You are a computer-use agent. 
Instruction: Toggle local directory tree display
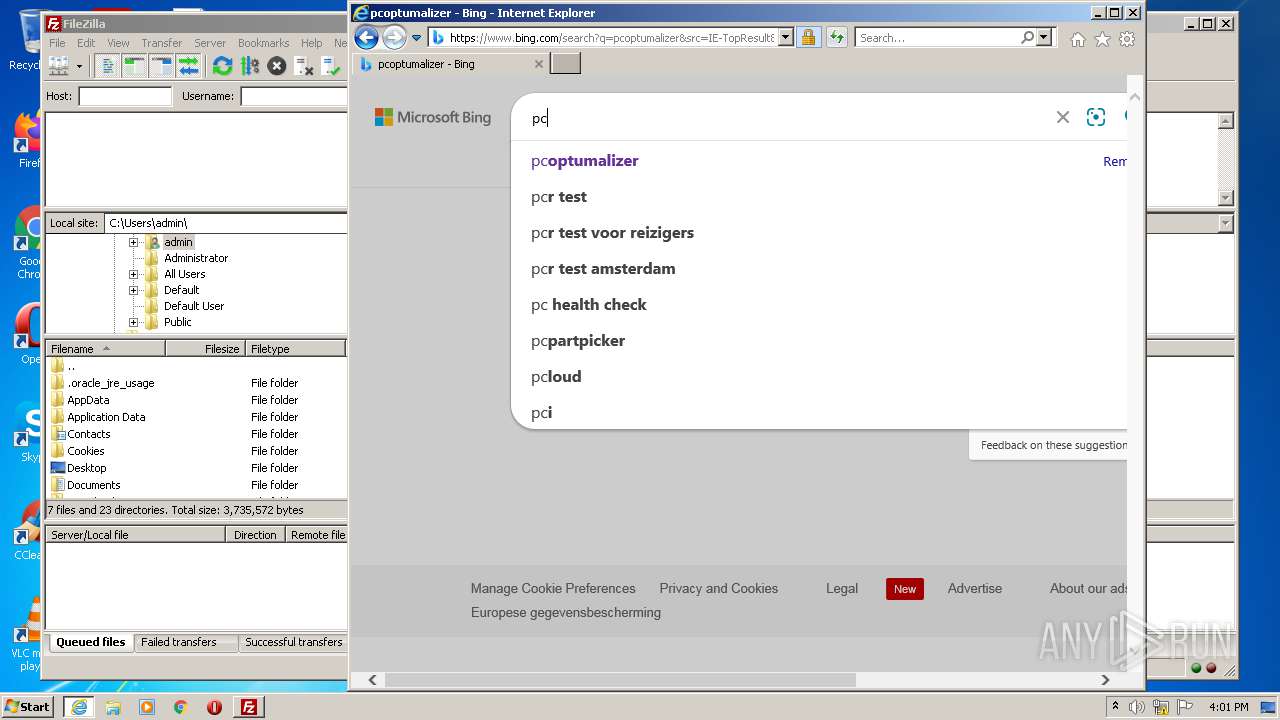coord(134,66)
